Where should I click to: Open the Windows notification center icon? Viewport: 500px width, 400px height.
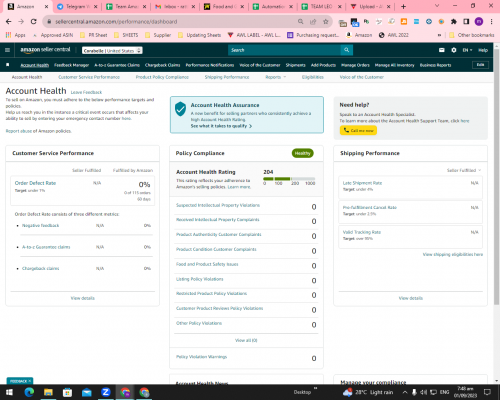pyautogui.click(x=487, y=392)
